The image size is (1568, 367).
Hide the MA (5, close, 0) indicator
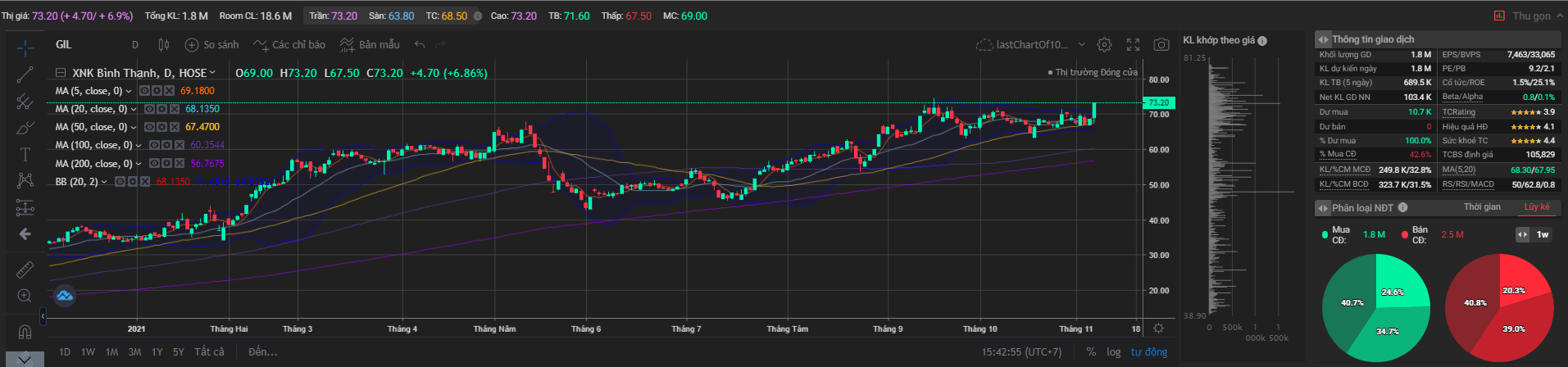[x=144, y=91]
